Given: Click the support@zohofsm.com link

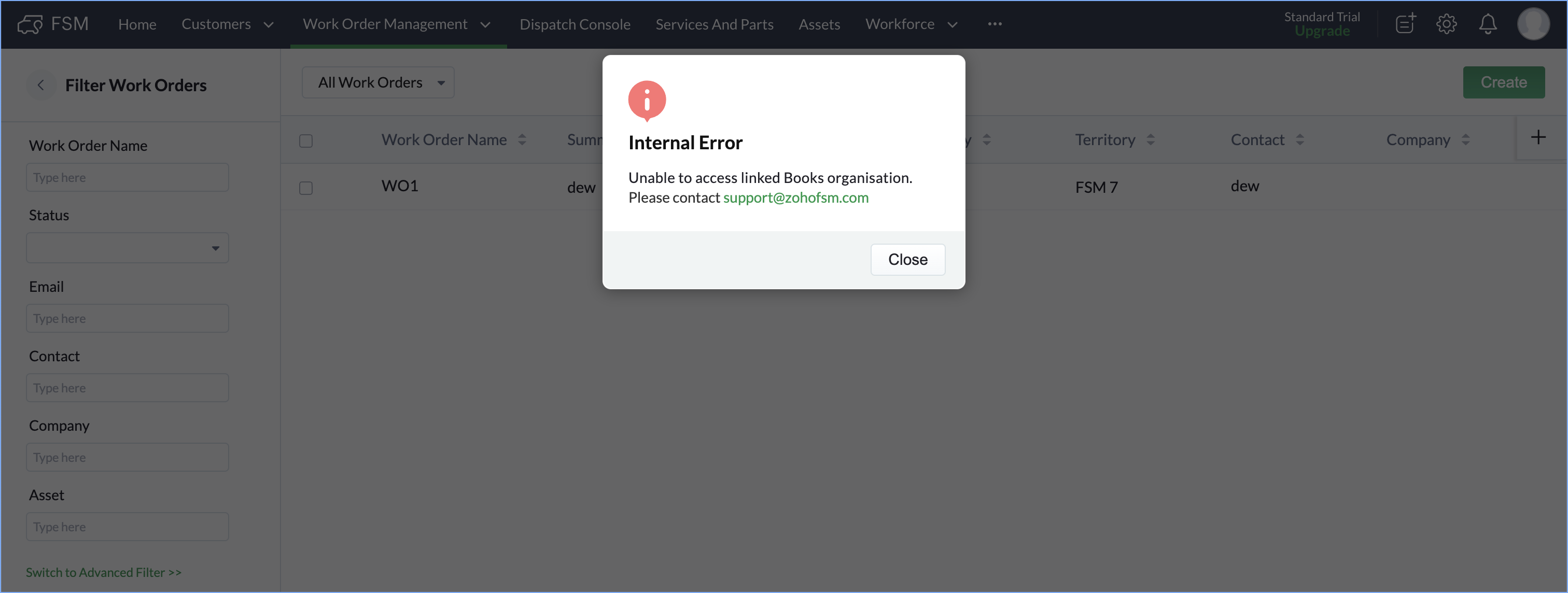Looking at the screenshot, I should [x=796, y=197].
